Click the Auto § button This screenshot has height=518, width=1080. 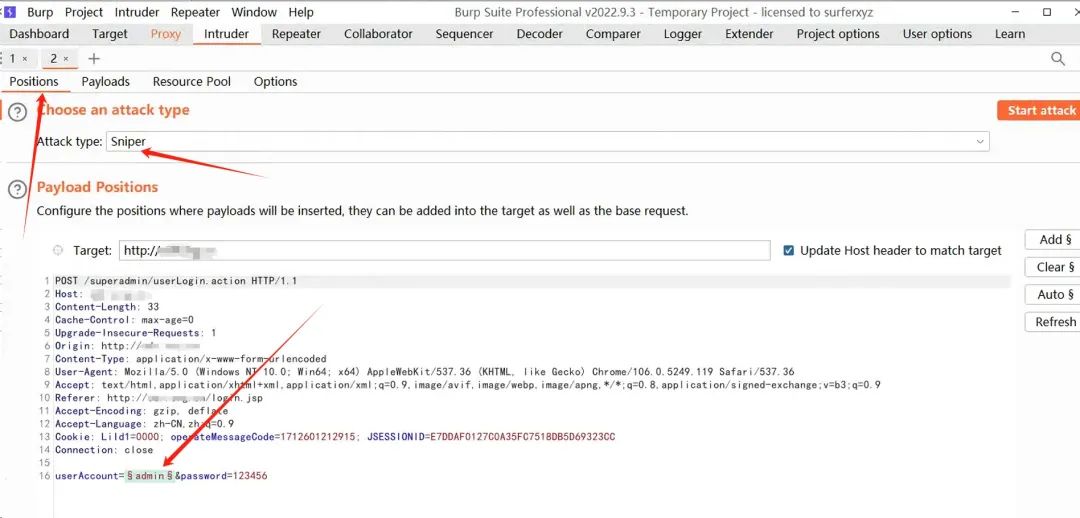(x=1052, y=295)
